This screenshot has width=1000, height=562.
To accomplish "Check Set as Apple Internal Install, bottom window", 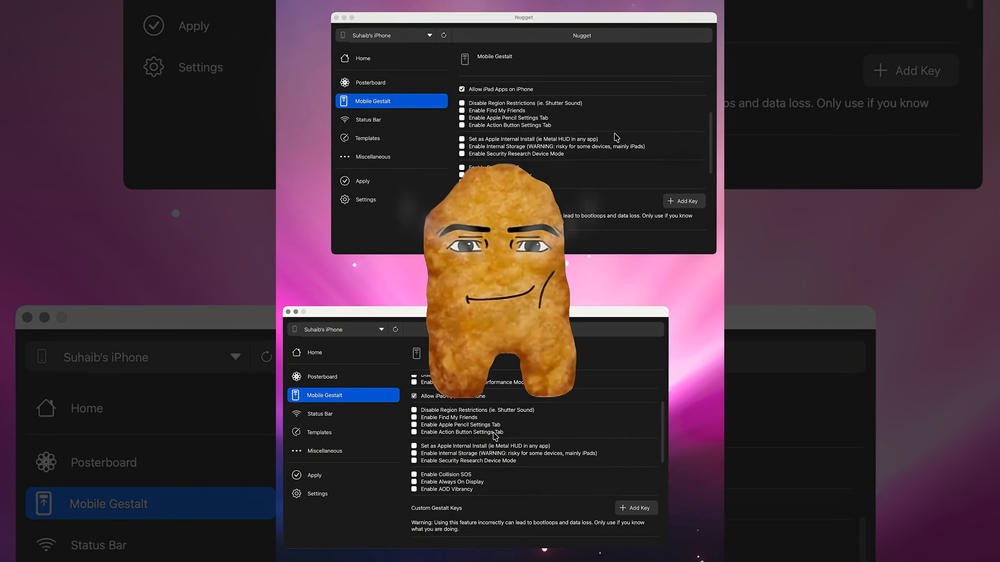I will pyautogui.click(x=414, y=445).
